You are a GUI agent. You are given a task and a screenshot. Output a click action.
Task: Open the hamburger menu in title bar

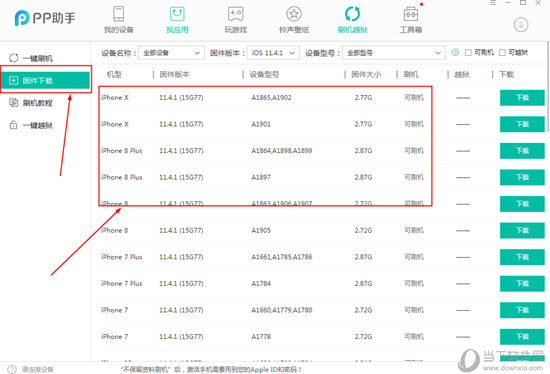[x=493, y=3]
